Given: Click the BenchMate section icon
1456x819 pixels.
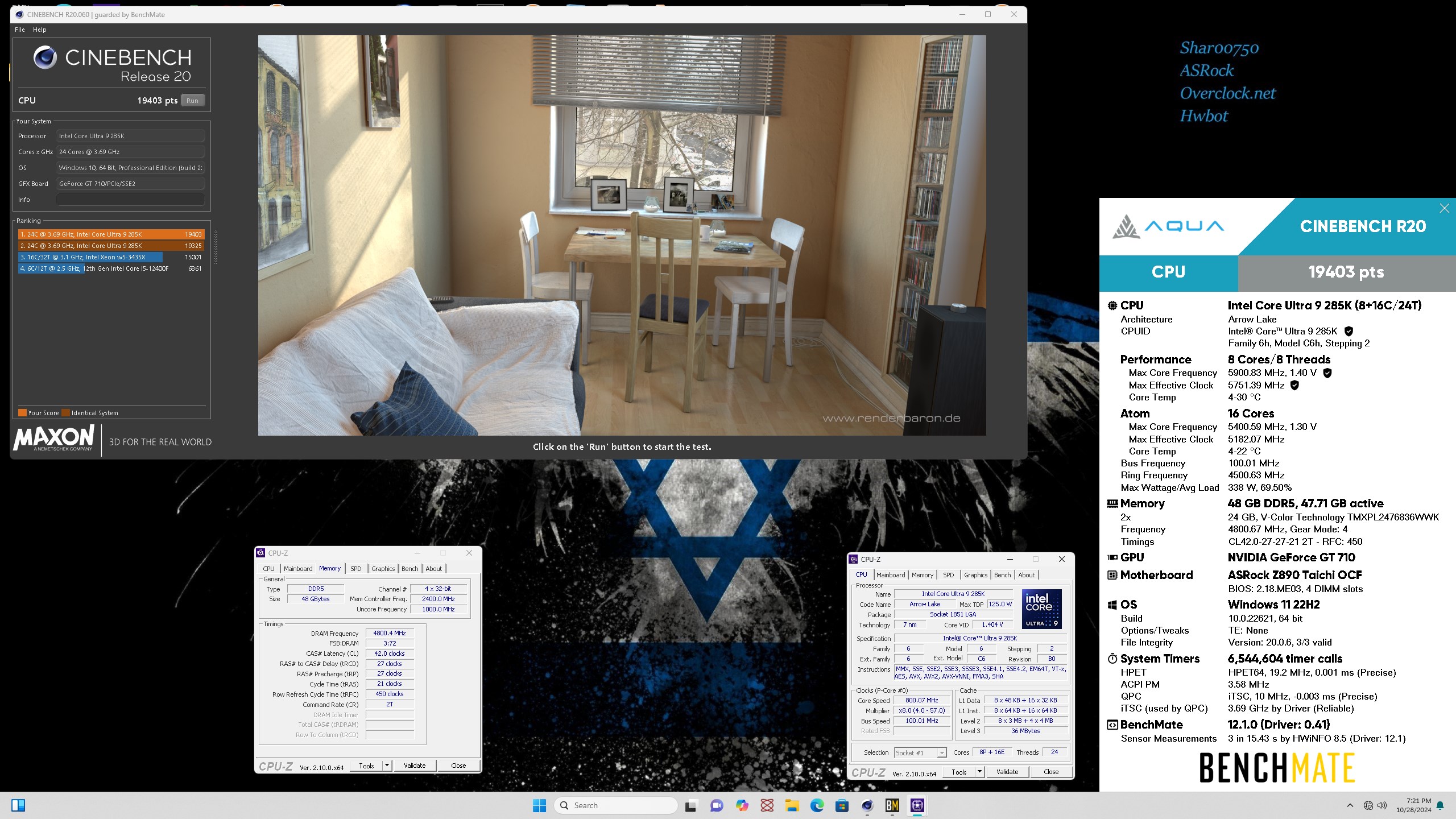Looking at the screenshot, I should tap(1112, 725).
